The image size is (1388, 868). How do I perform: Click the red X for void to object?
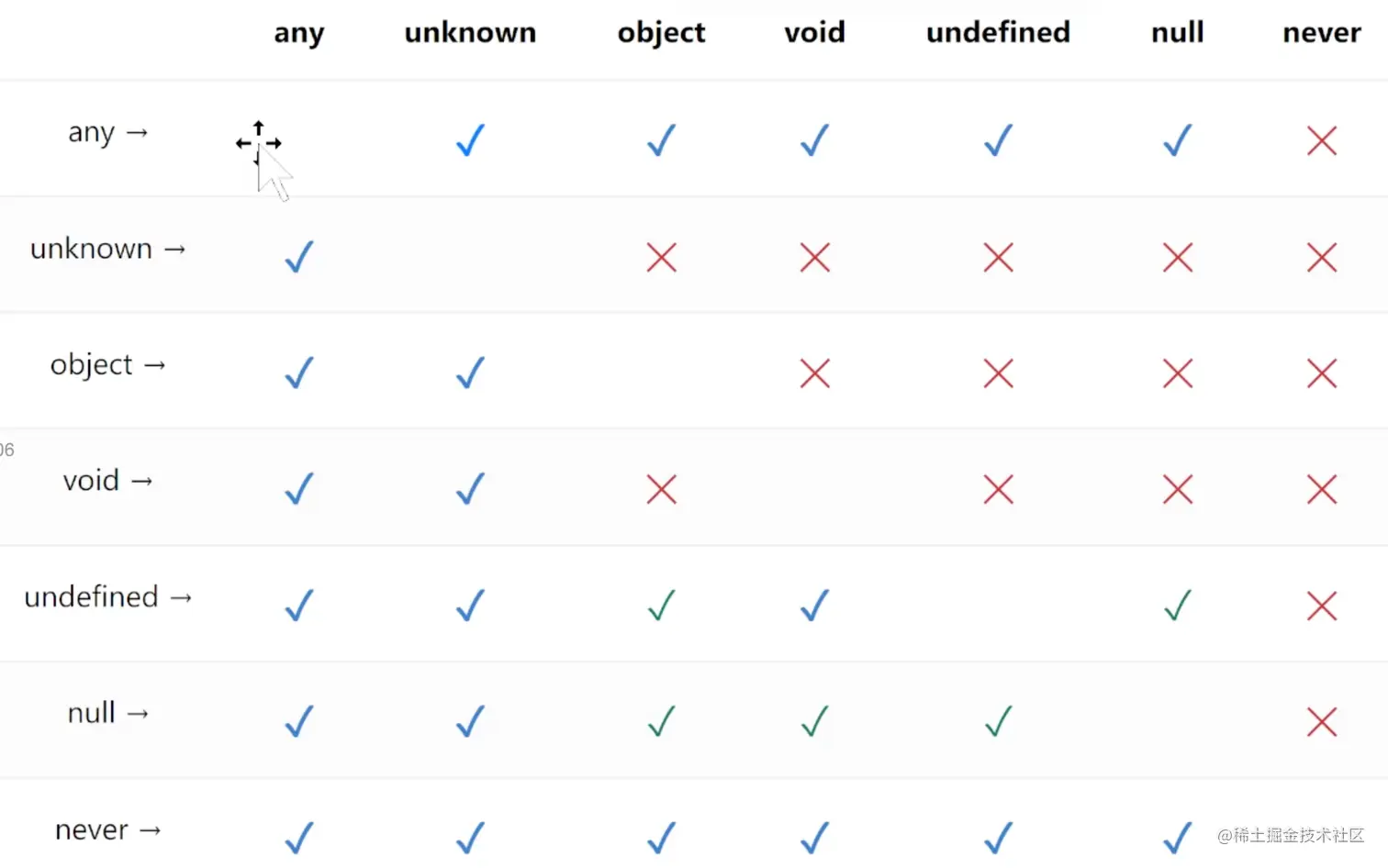click(x=661, y=489)
